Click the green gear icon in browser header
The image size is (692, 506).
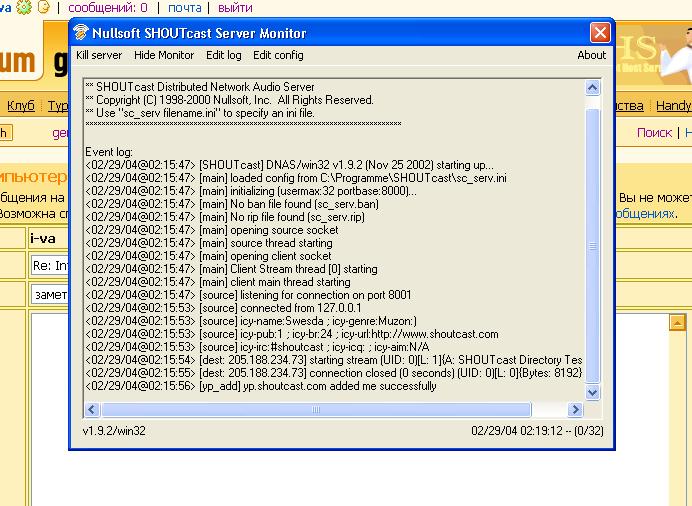pos(24,7)
